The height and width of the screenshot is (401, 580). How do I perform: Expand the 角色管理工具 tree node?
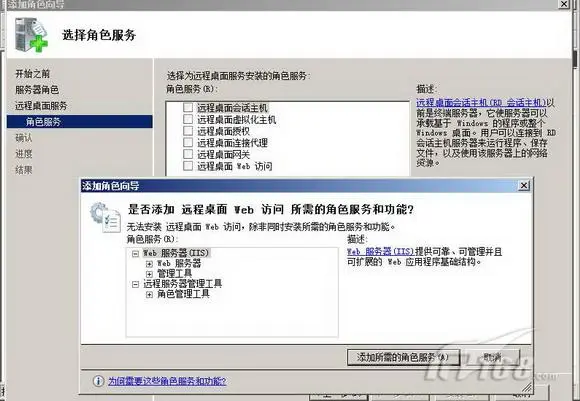[149, 294]
